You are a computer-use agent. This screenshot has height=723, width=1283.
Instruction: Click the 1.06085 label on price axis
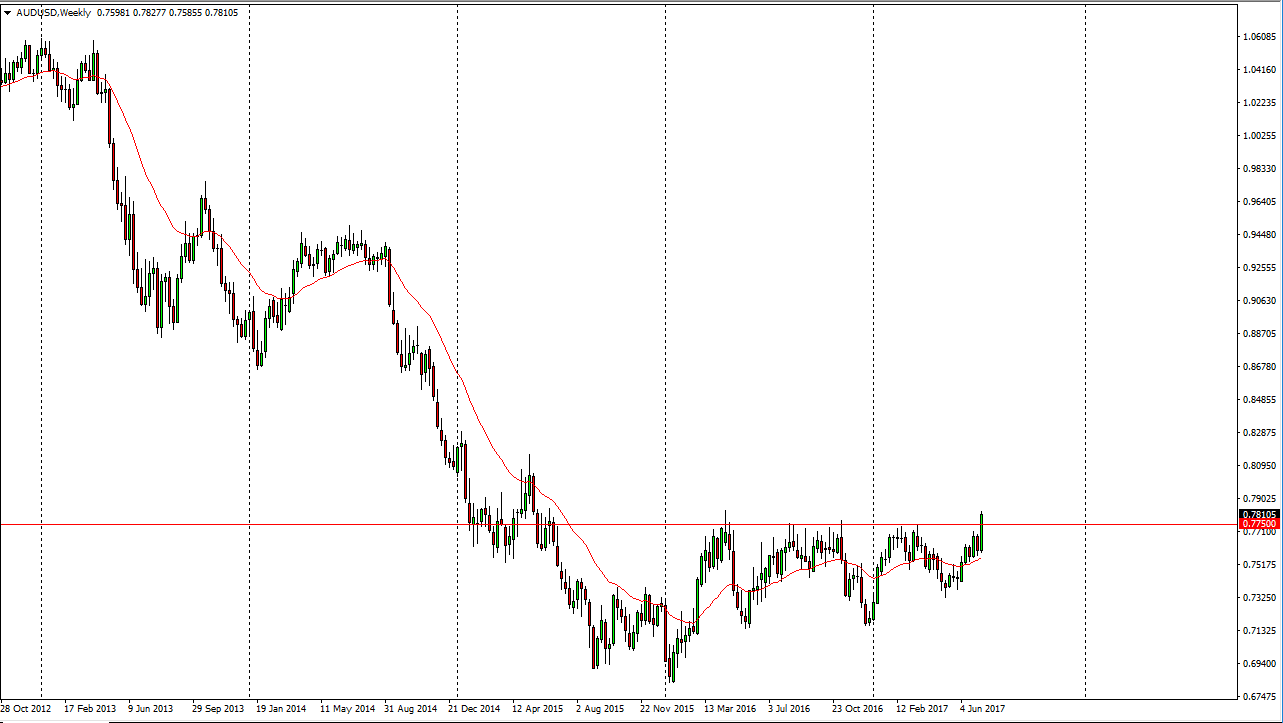click(1257, 37)
